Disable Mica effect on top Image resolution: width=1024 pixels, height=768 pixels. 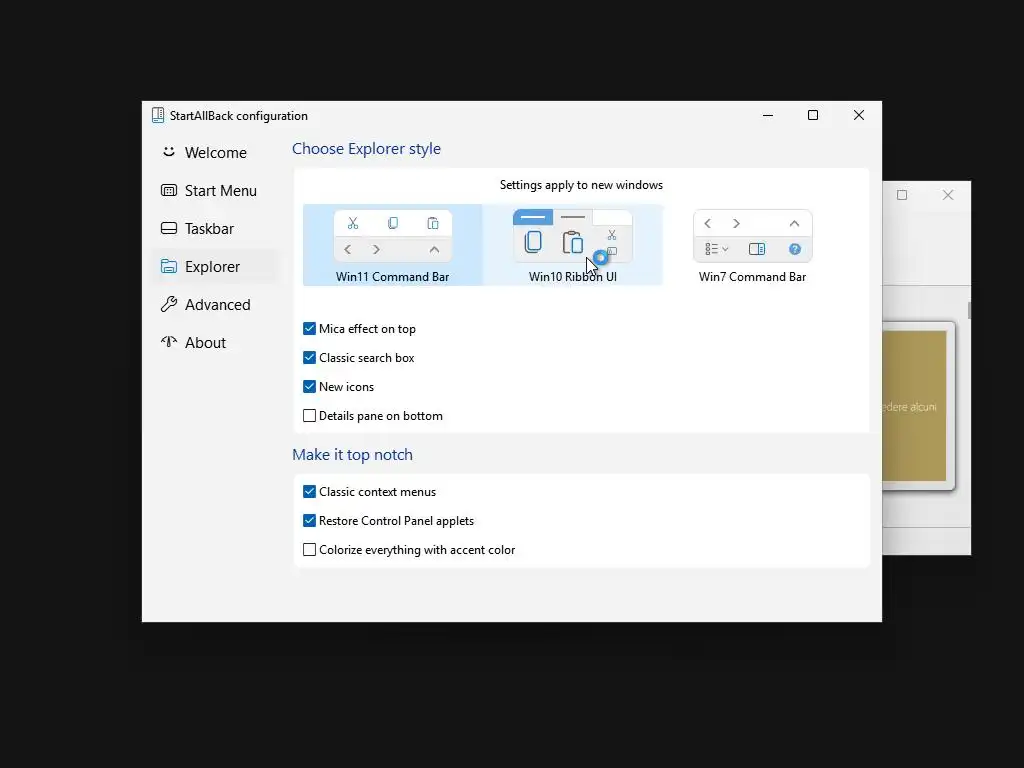(x=310, y=328)
